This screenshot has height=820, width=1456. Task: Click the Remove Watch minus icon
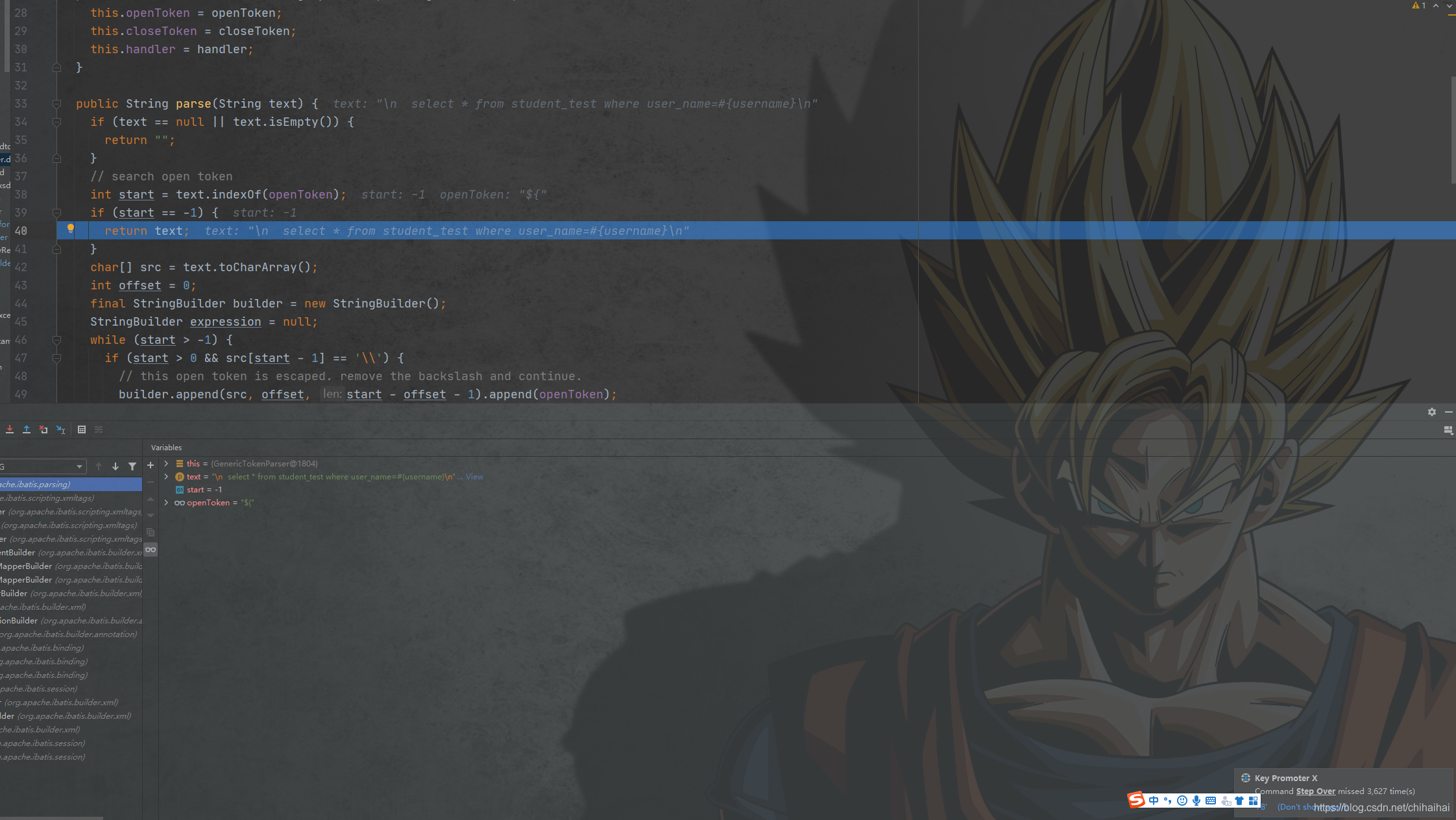(151, 482)
